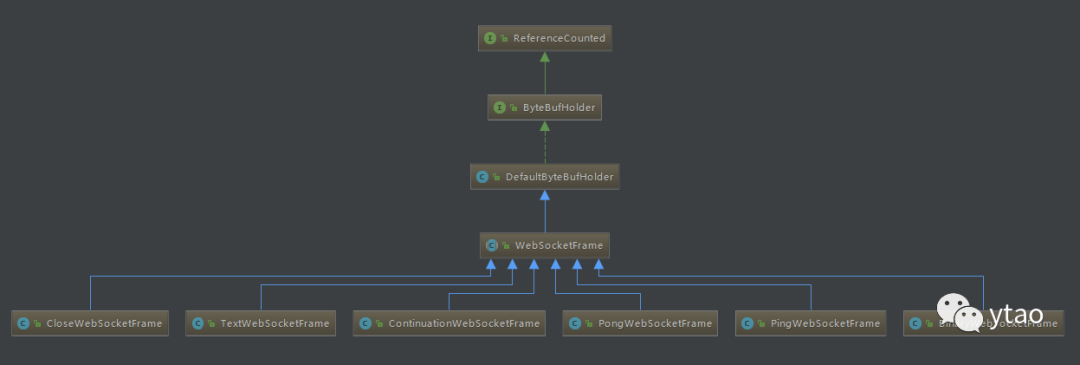Screen dimensions: 1080x365
Task: Click the WebSocketFrame class node
Action: pyautogui.click(x=545, y=245)
